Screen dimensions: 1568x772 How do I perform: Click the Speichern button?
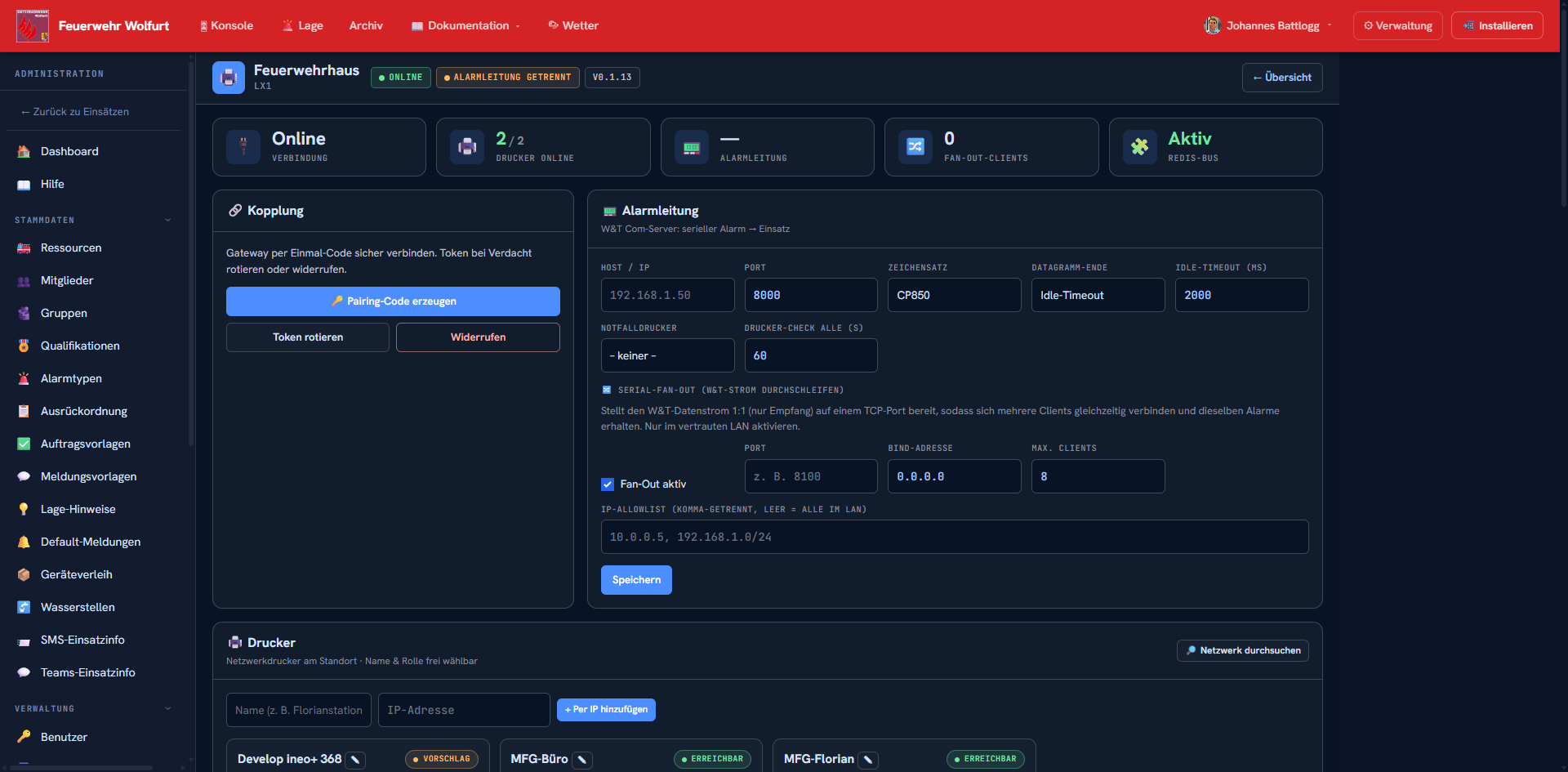636,580
